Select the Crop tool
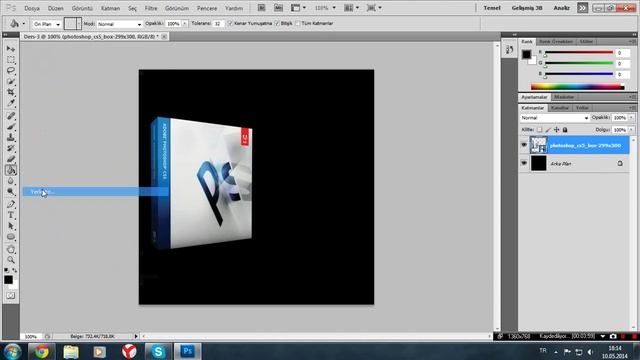This screenshot has height=360, width=640. pos(11,92)
